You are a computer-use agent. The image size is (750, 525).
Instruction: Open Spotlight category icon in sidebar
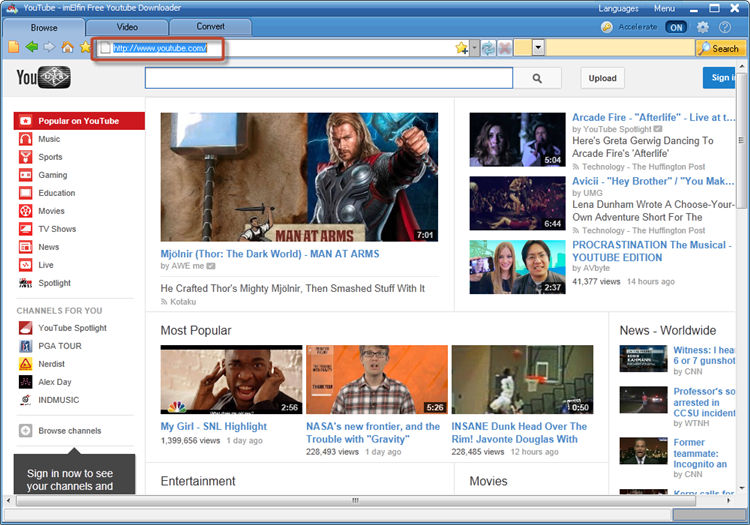pos(25,283)
